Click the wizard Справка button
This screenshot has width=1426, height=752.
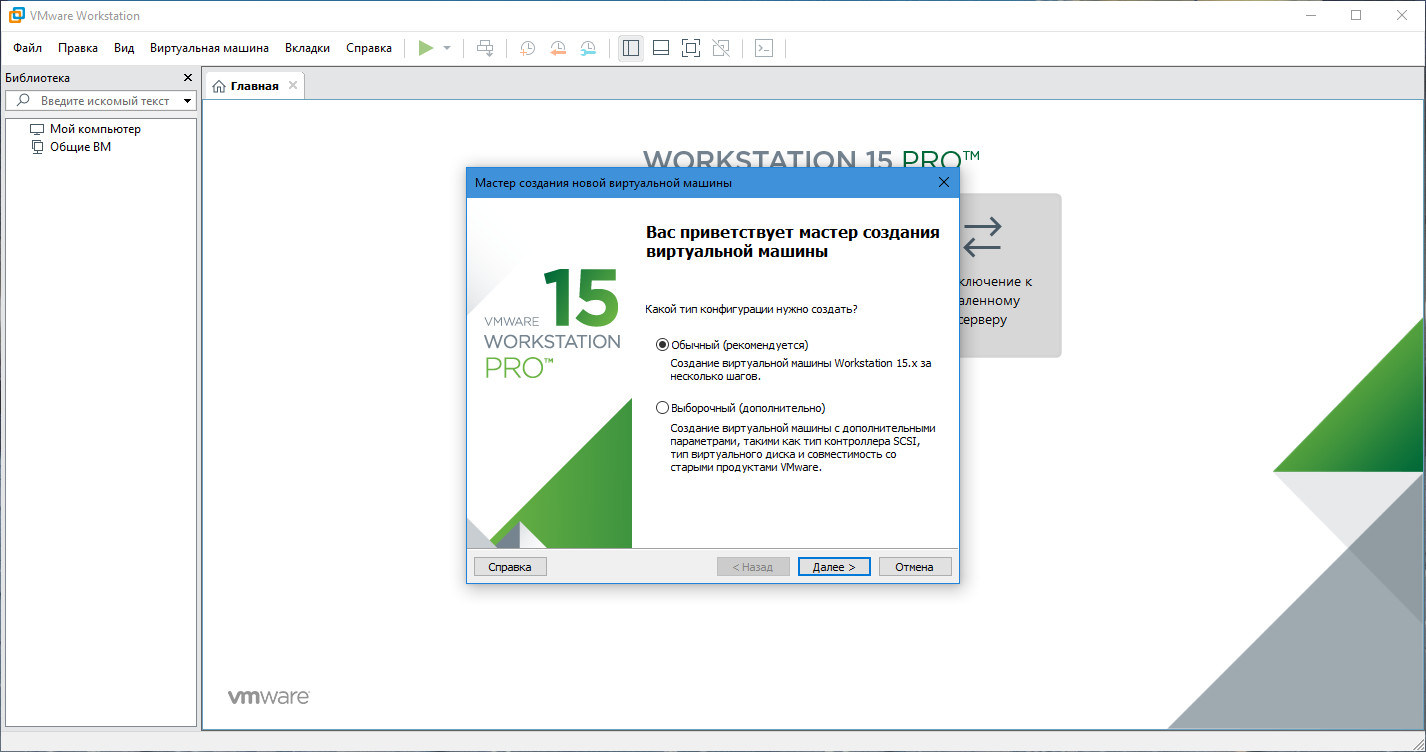point(510,567)
